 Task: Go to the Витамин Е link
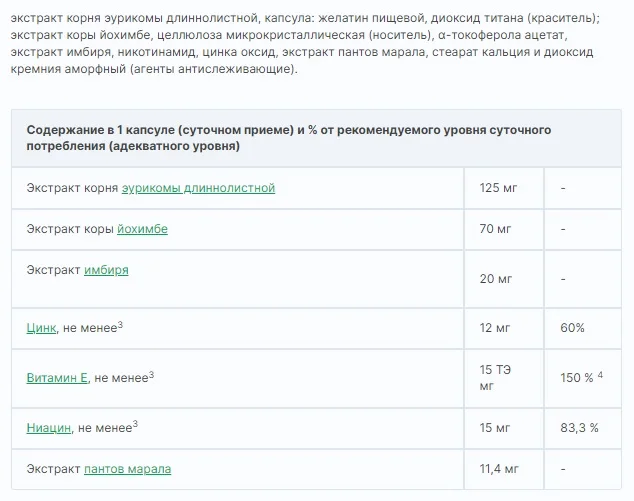click(x=58, y=378)
